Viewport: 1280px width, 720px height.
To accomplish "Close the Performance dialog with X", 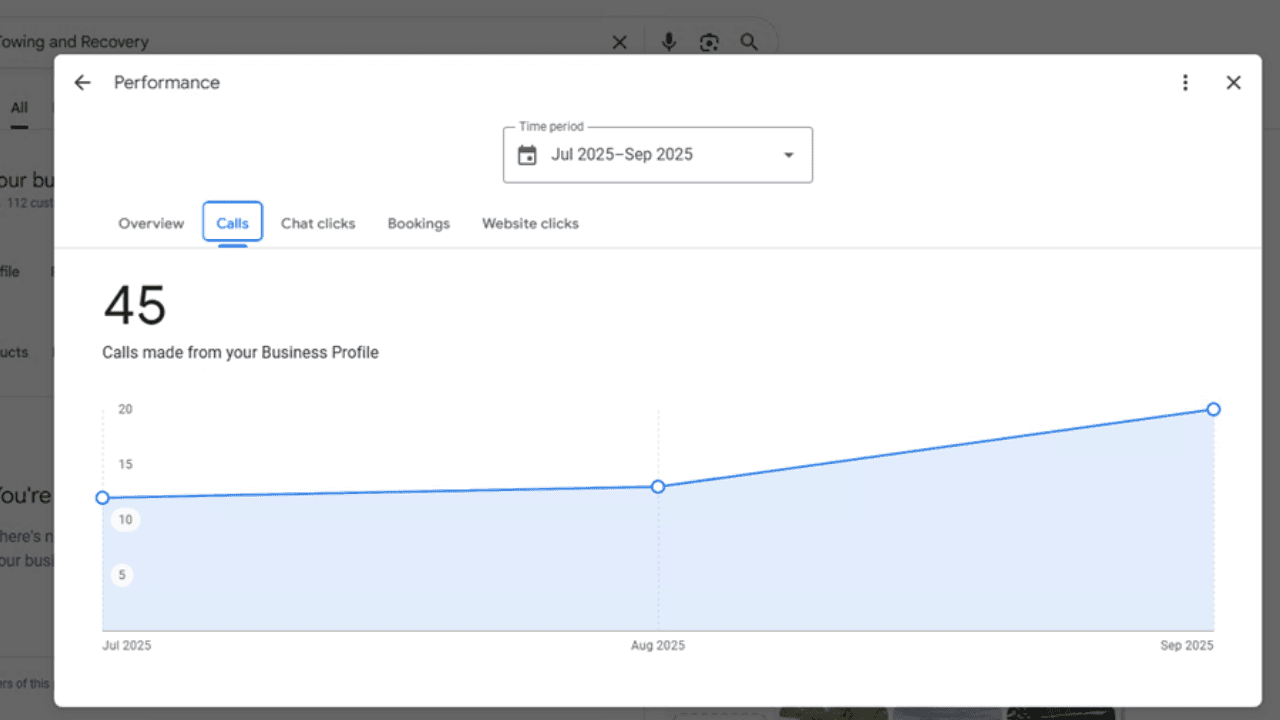I will coord(1233,83).
